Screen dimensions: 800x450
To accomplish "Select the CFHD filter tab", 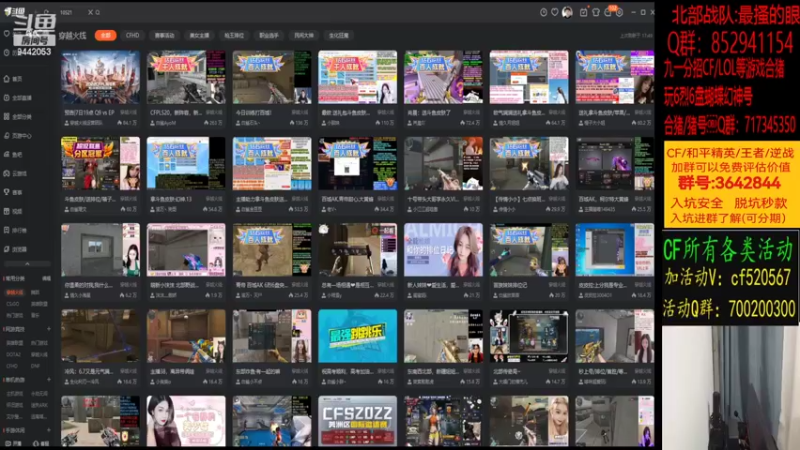I will click(x=133, y=35).
